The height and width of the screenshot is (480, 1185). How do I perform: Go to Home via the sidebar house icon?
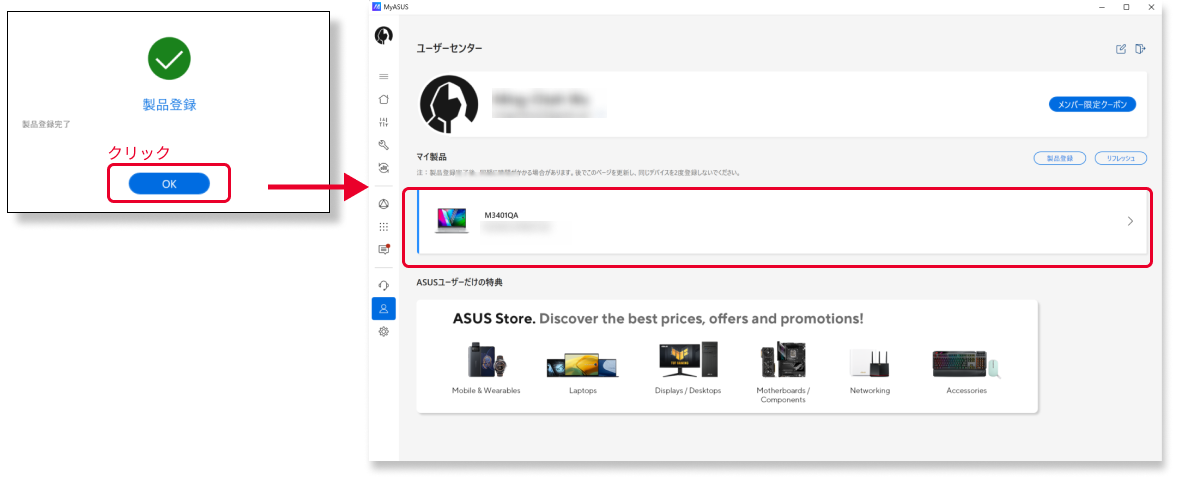coord(383,99)
